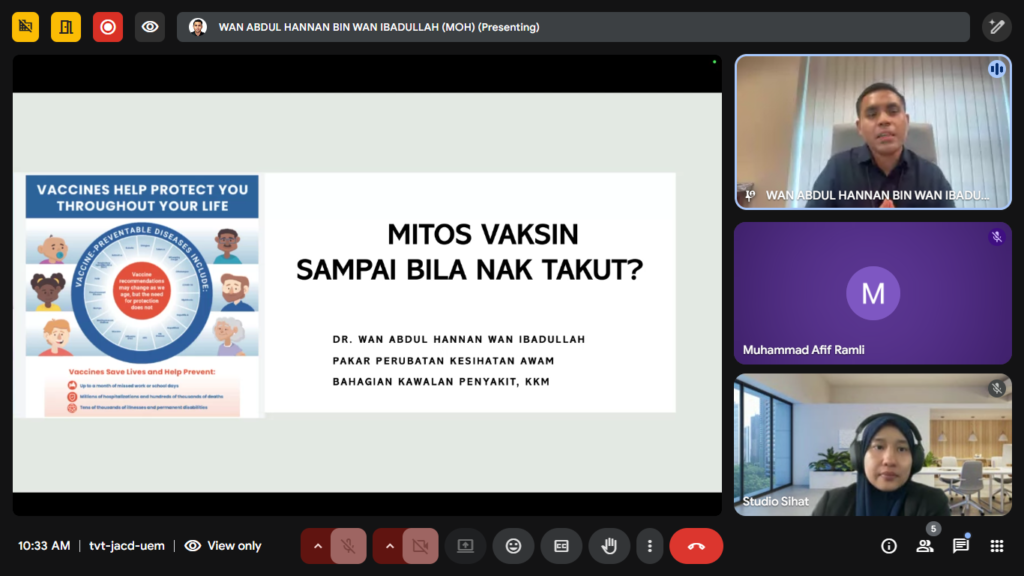The height and width of the screenshot is (576, 1024).
Task: Click the yellow door icon at top left
Action: [66, 27]
